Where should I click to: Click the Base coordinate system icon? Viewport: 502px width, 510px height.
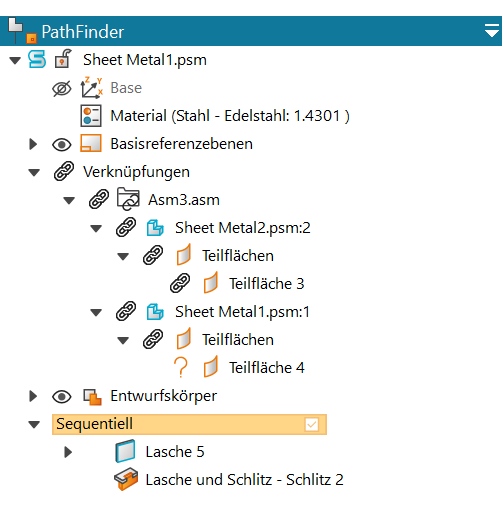coord(92,88)
